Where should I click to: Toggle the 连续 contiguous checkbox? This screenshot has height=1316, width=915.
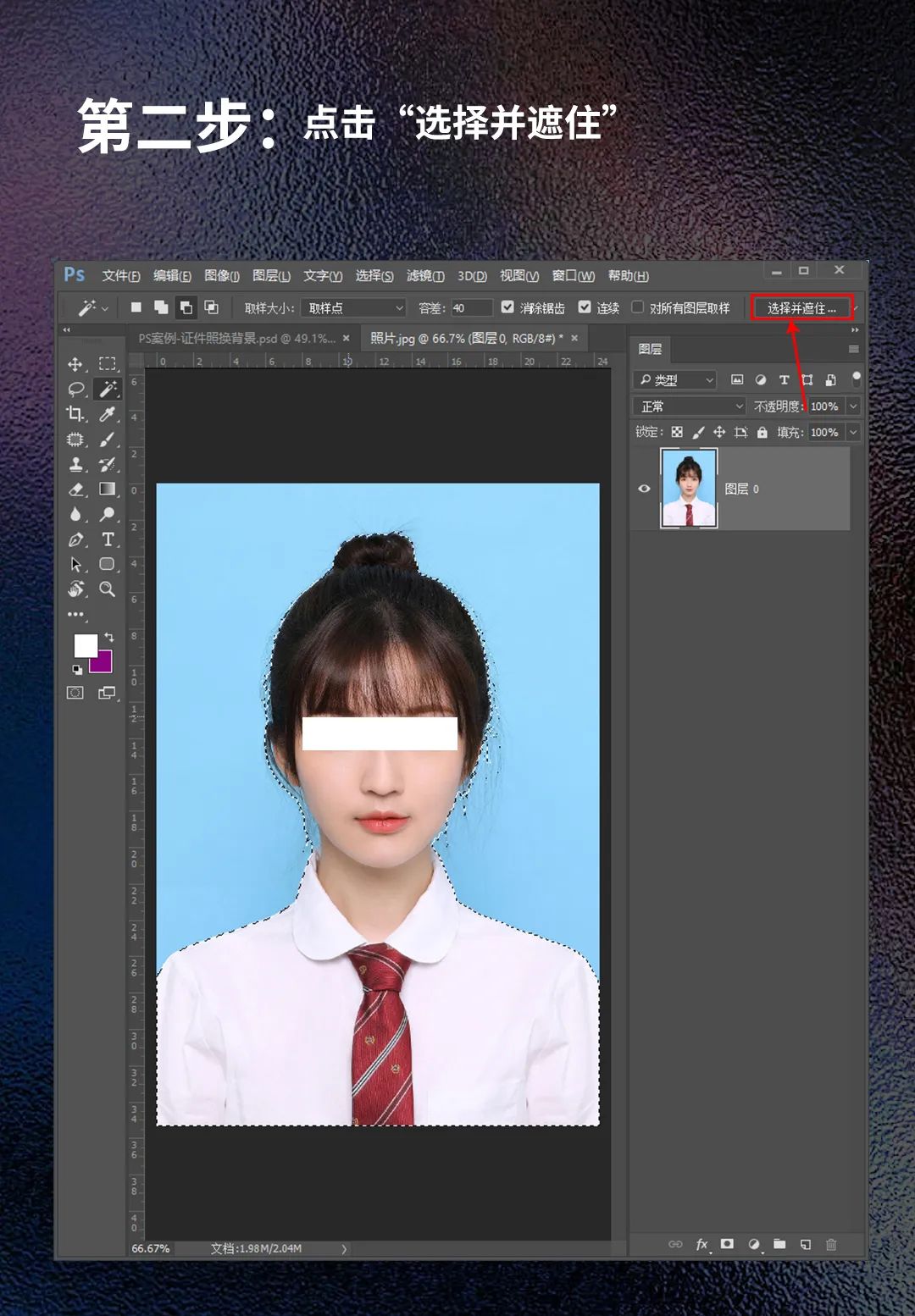pos(585,307)
